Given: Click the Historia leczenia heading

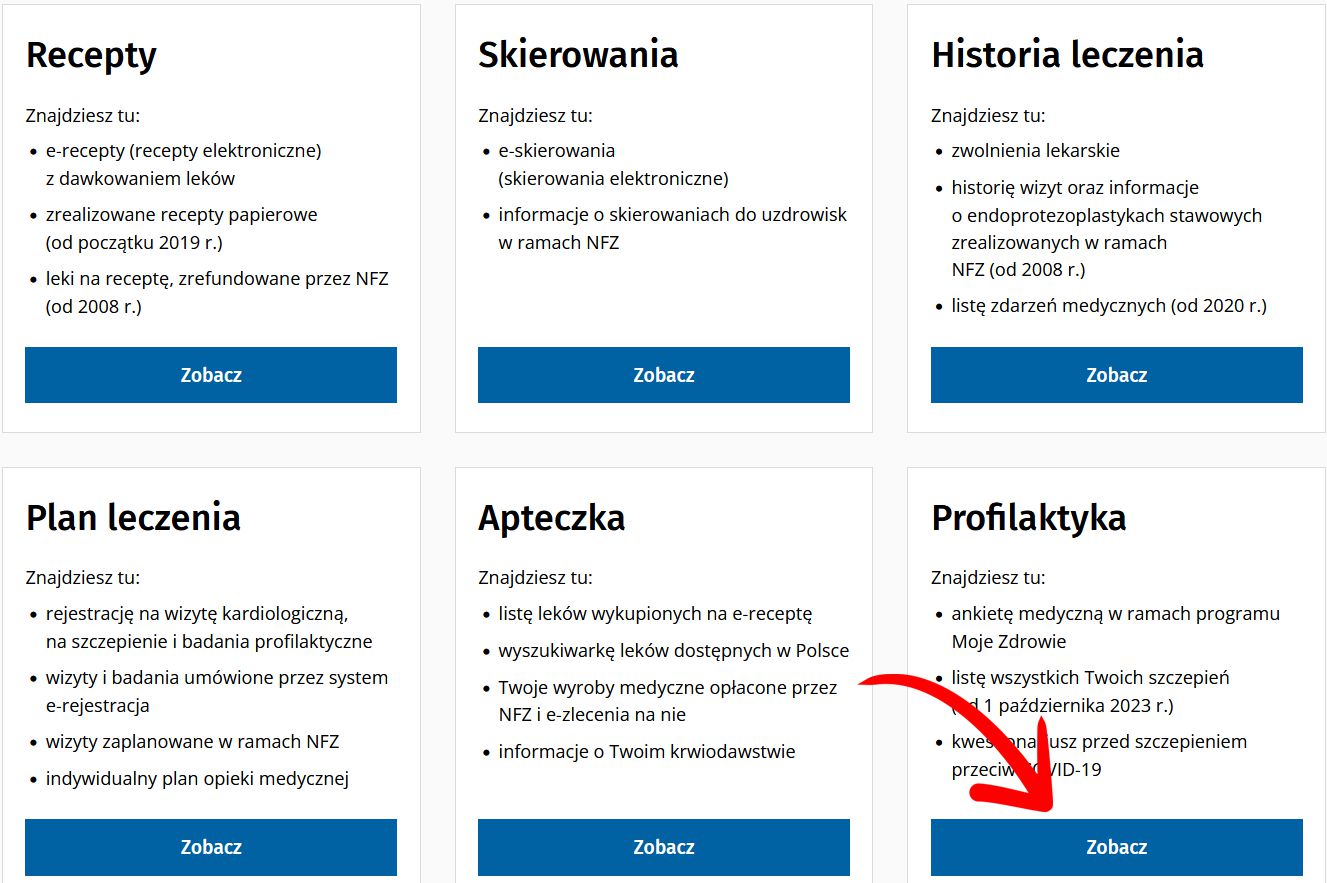Looking at the screenshot, I should click(1067, 54).
